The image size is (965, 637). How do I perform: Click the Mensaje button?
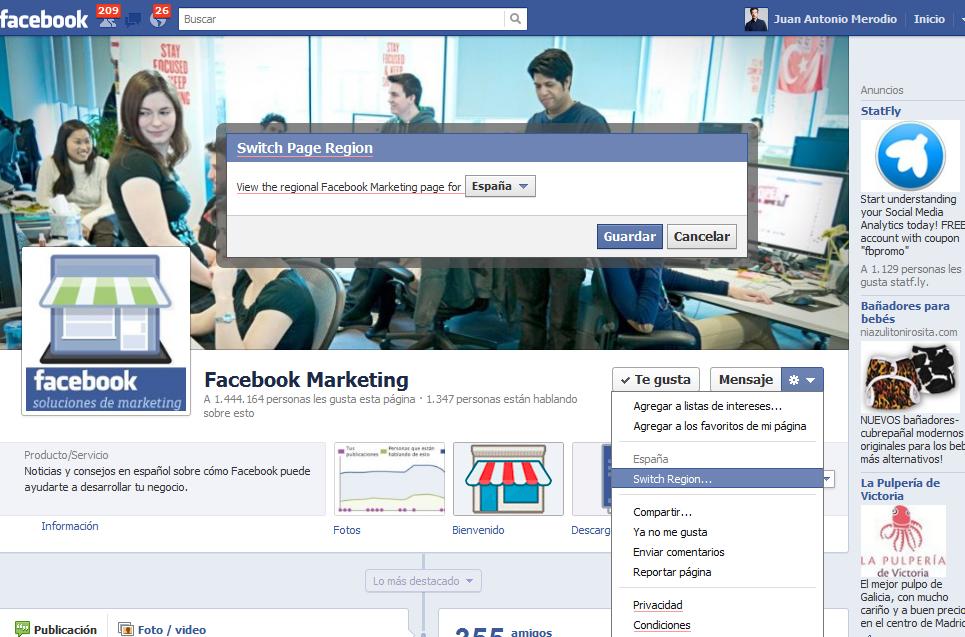[746, 380]
